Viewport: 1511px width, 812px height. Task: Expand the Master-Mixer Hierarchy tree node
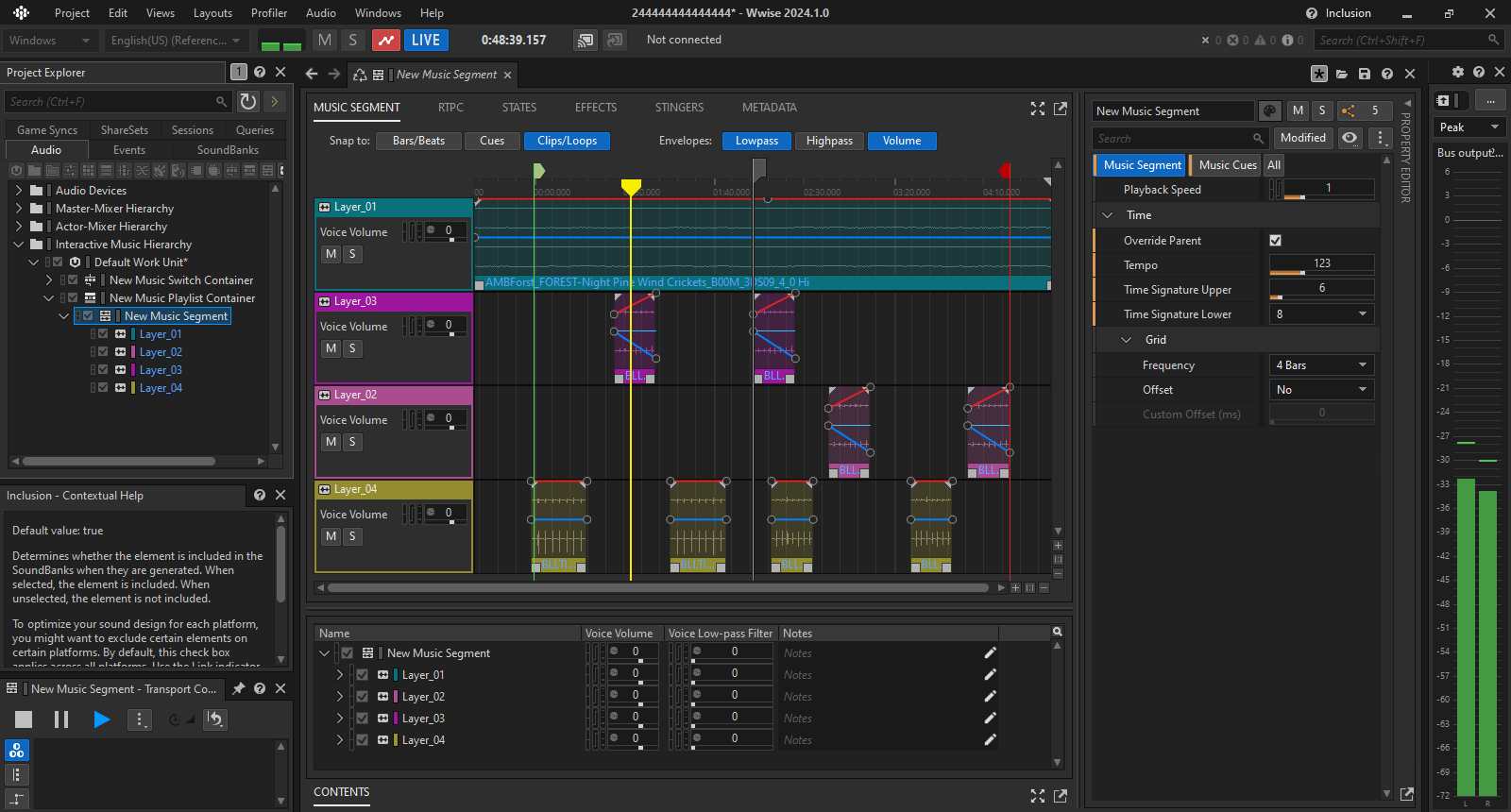19,209
